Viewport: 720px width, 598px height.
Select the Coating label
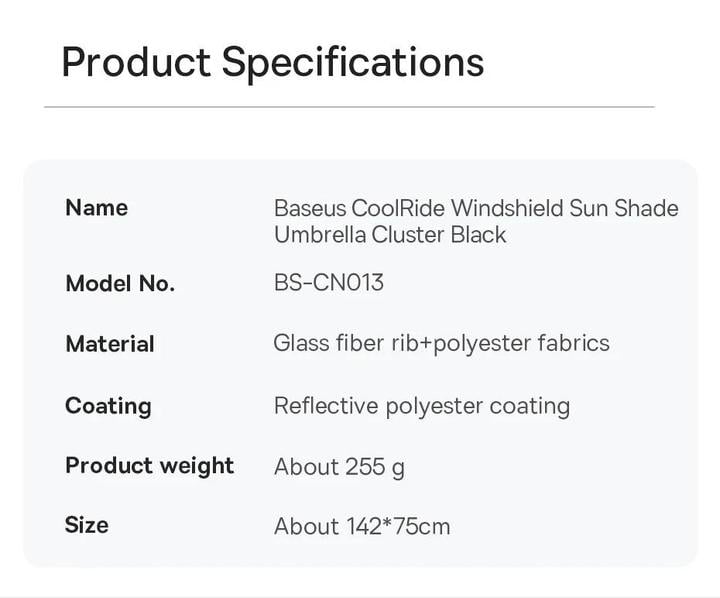coord(108,406)
